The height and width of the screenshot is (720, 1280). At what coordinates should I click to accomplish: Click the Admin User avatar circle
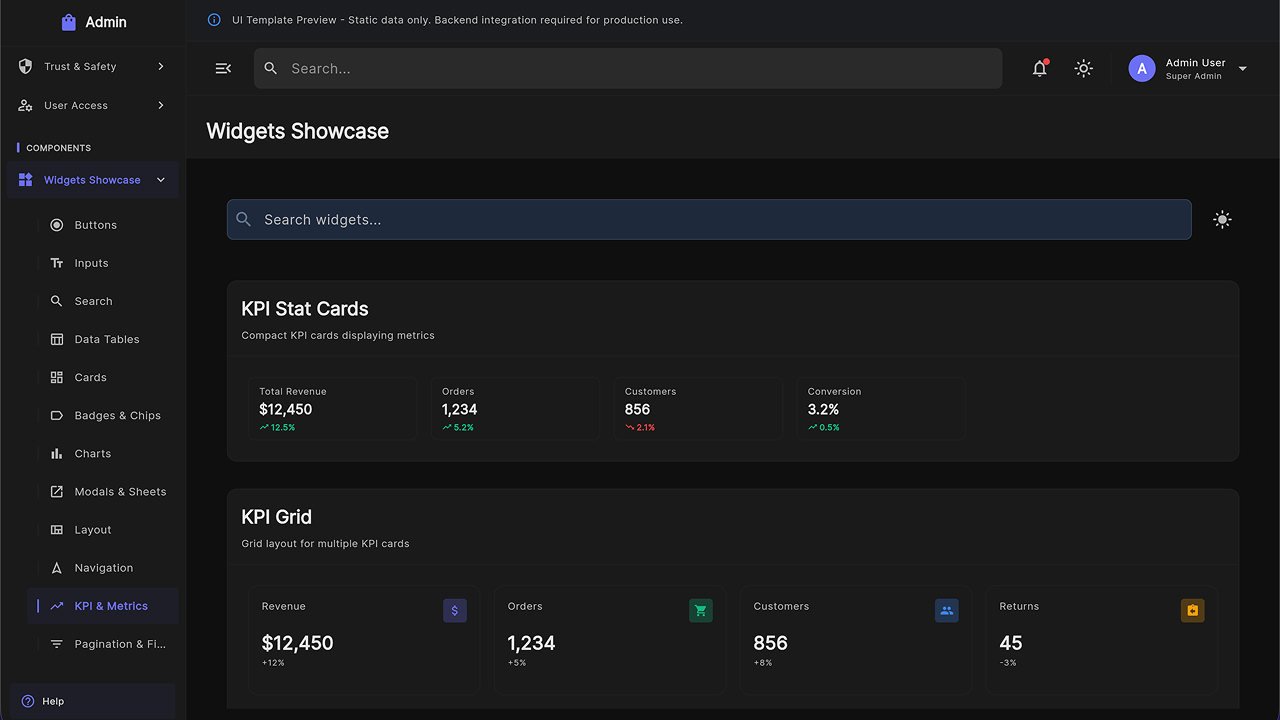coord(1142,68)
